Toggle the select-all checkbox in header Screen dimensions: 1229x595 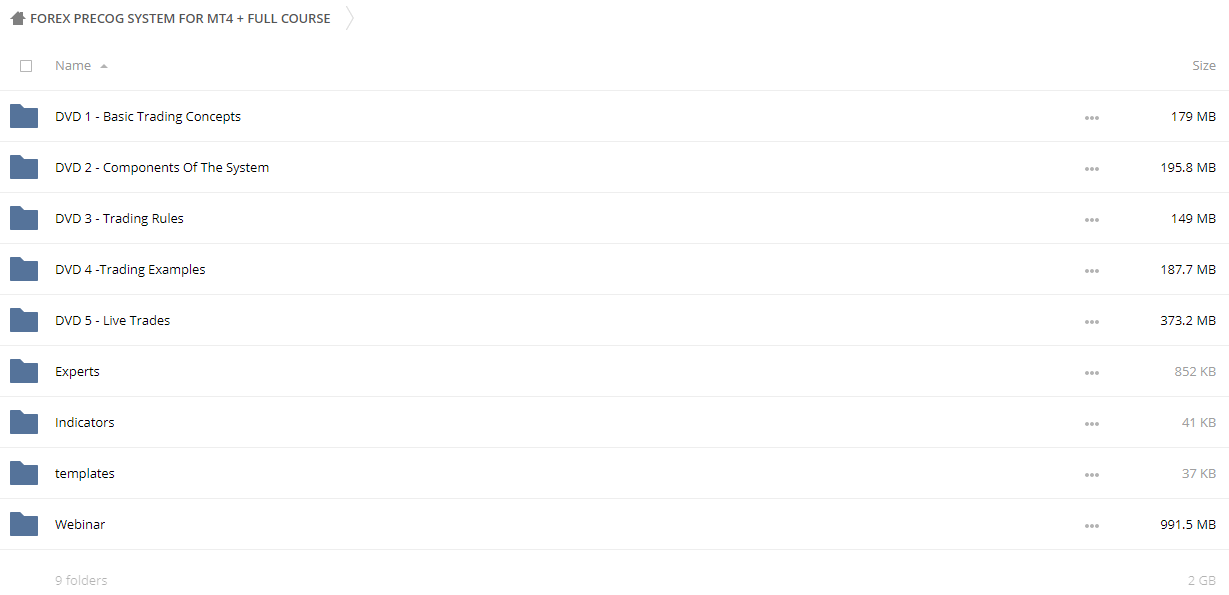click(26, 66)
